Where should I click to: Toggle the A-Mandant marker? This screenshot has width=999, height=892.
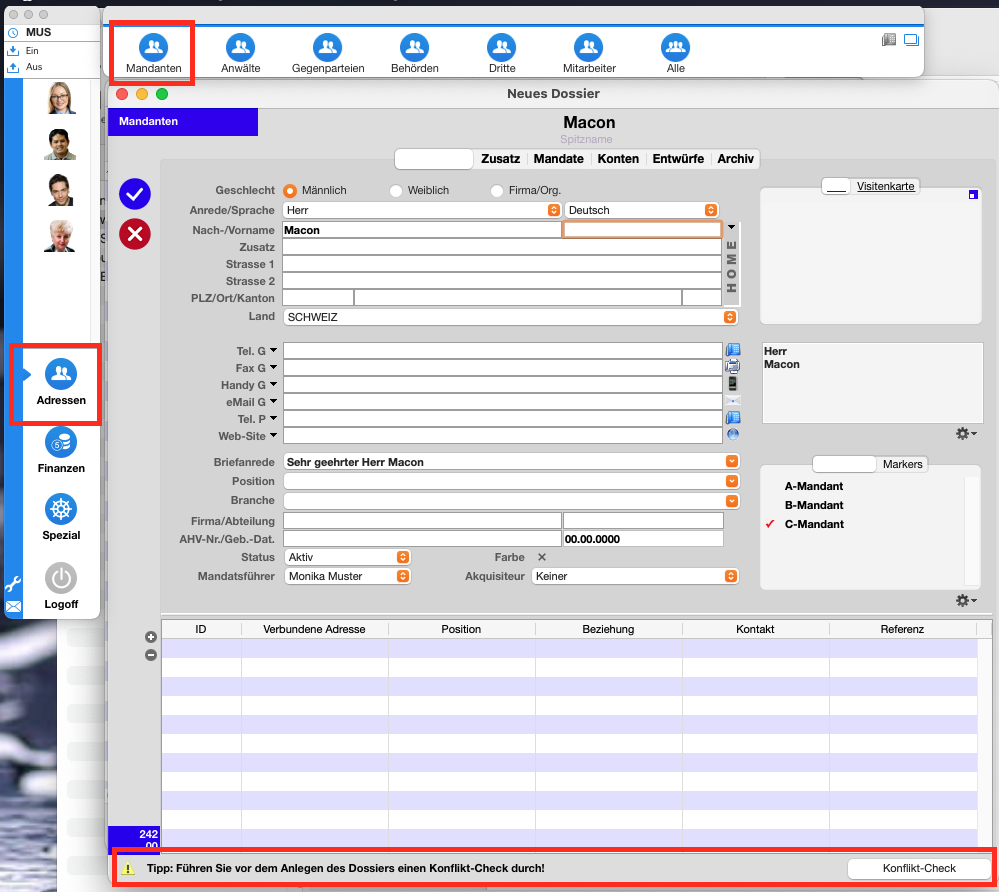coord(814,486)
